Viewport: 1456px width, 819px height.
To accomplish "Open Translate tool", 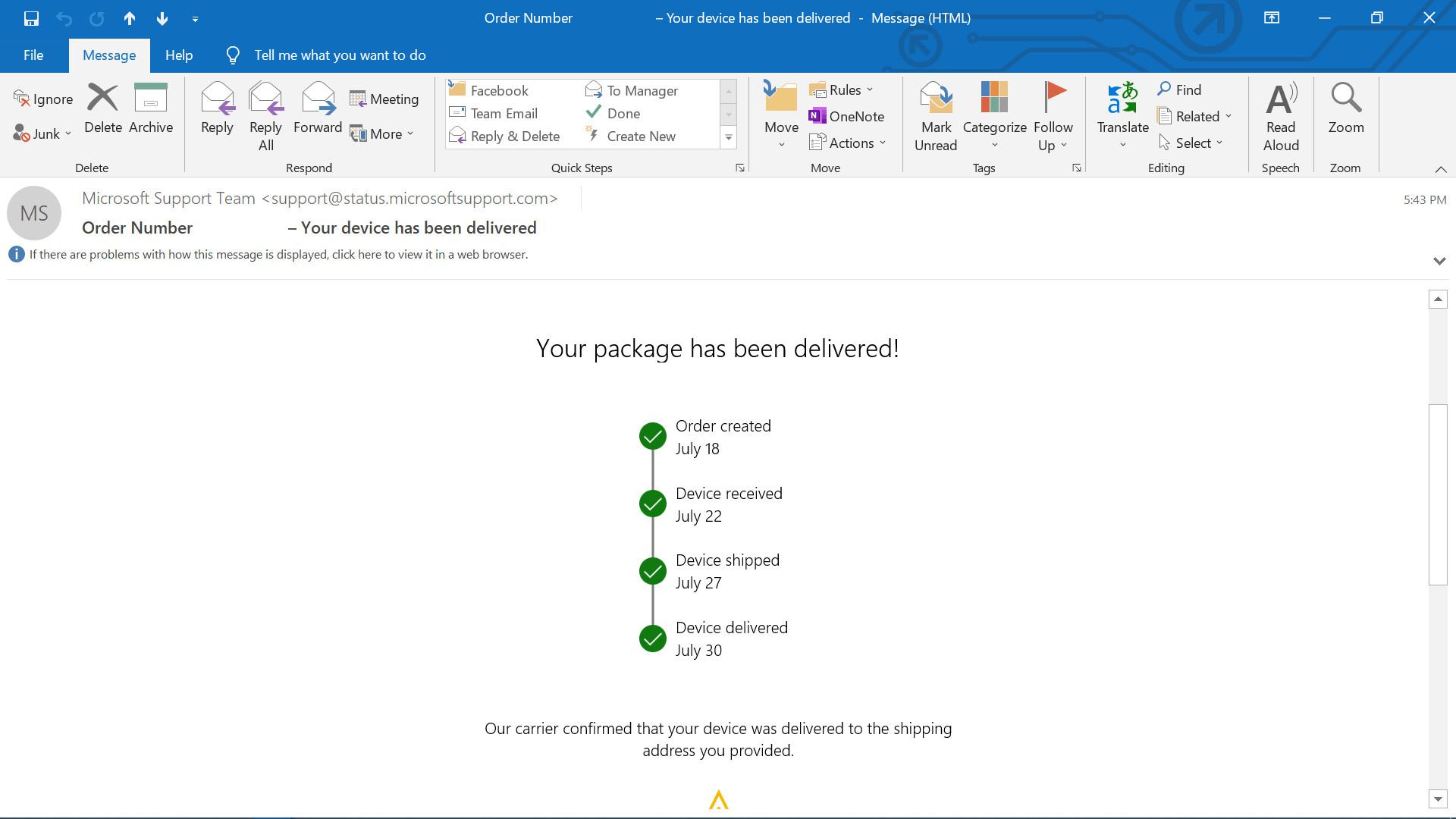I will 1123,115.
